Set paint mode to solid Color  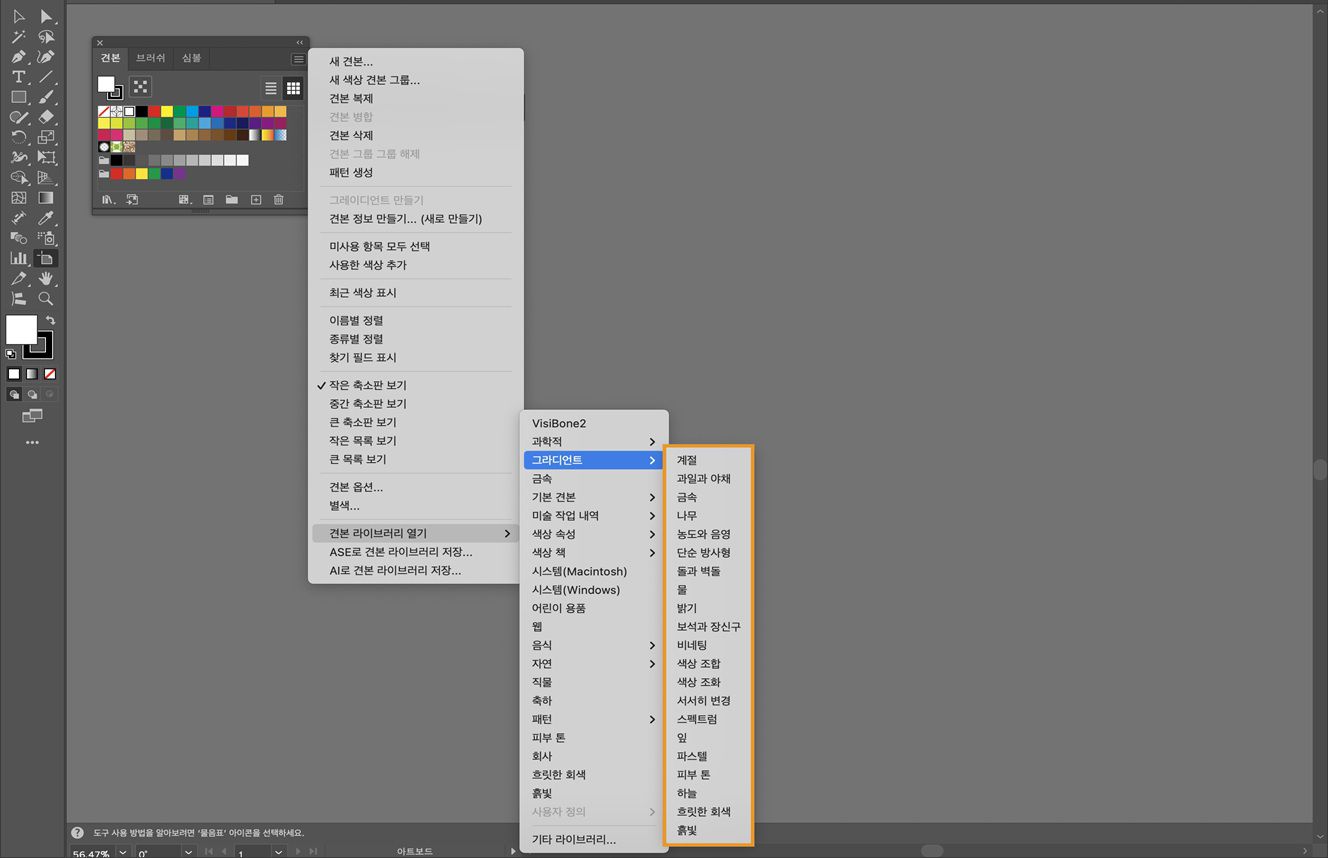click(x=14, y=374)
